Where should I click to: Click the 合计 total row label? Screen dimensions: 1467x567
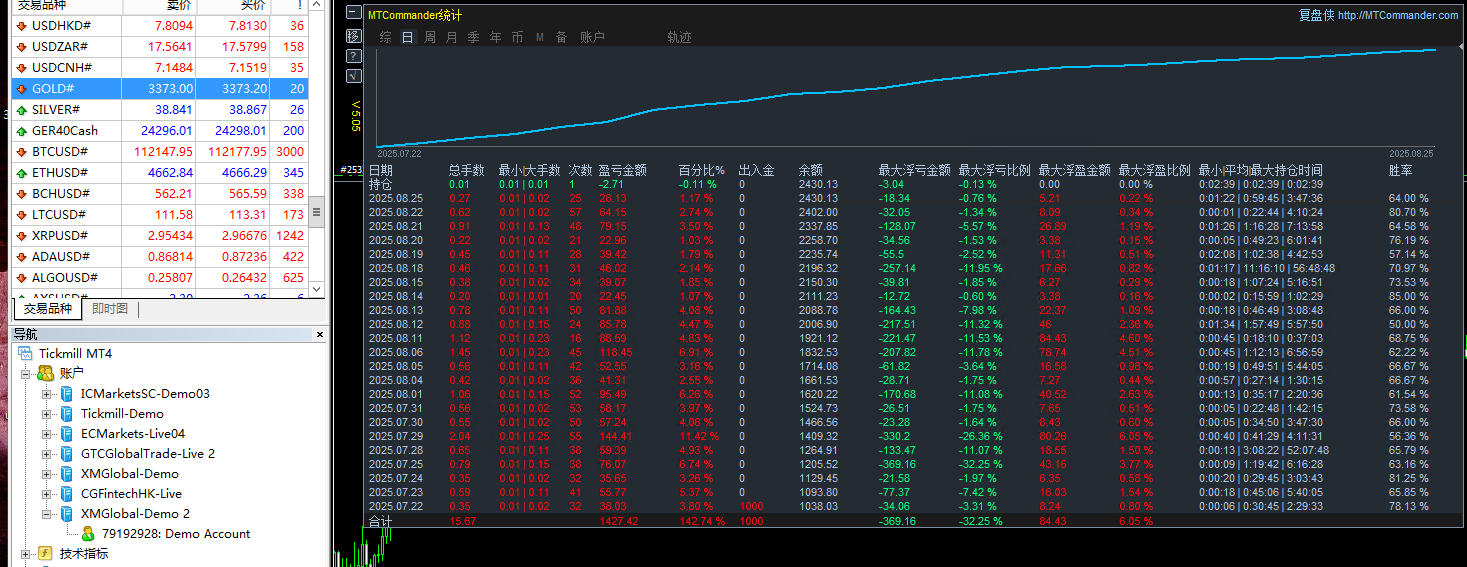point(381,522)
